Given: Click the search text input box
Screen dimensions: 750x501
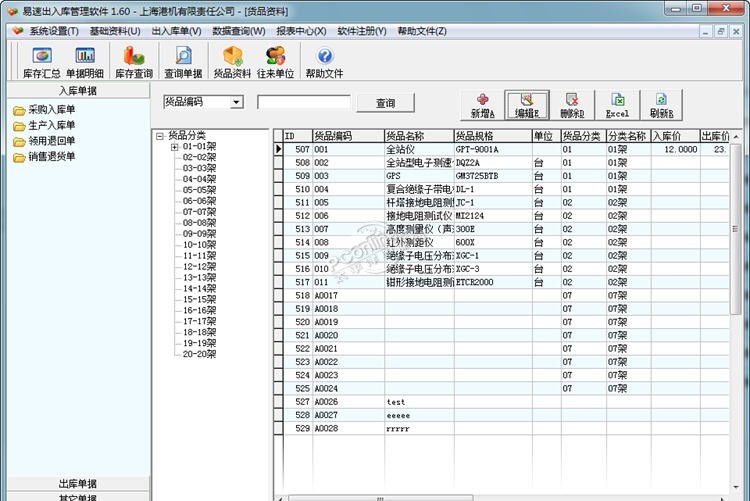Looking at the screenshot, I should click(304, 102).
